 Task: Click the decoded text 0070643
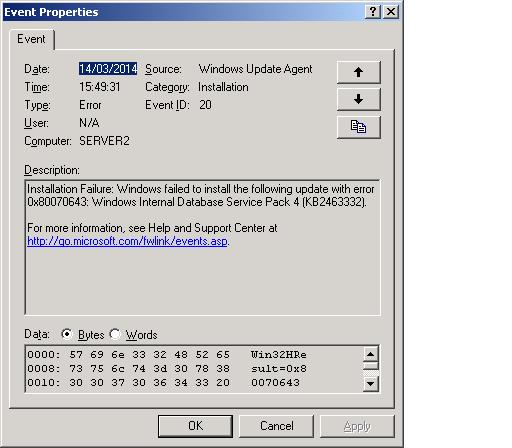tap(275, 383)
